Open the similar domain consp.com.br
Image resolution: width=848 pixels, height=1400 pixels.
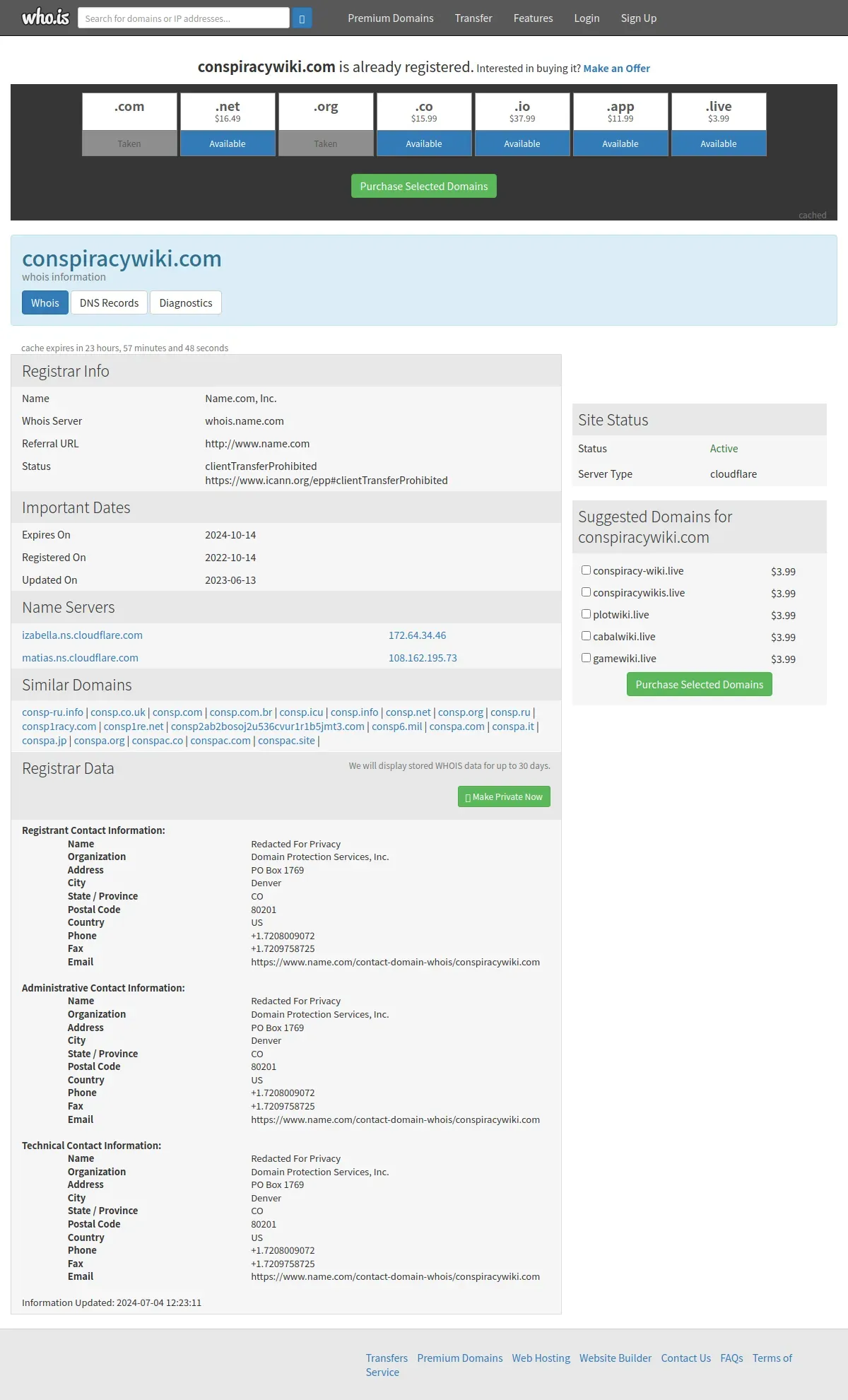pyautogui.click(x=241, y=712)
